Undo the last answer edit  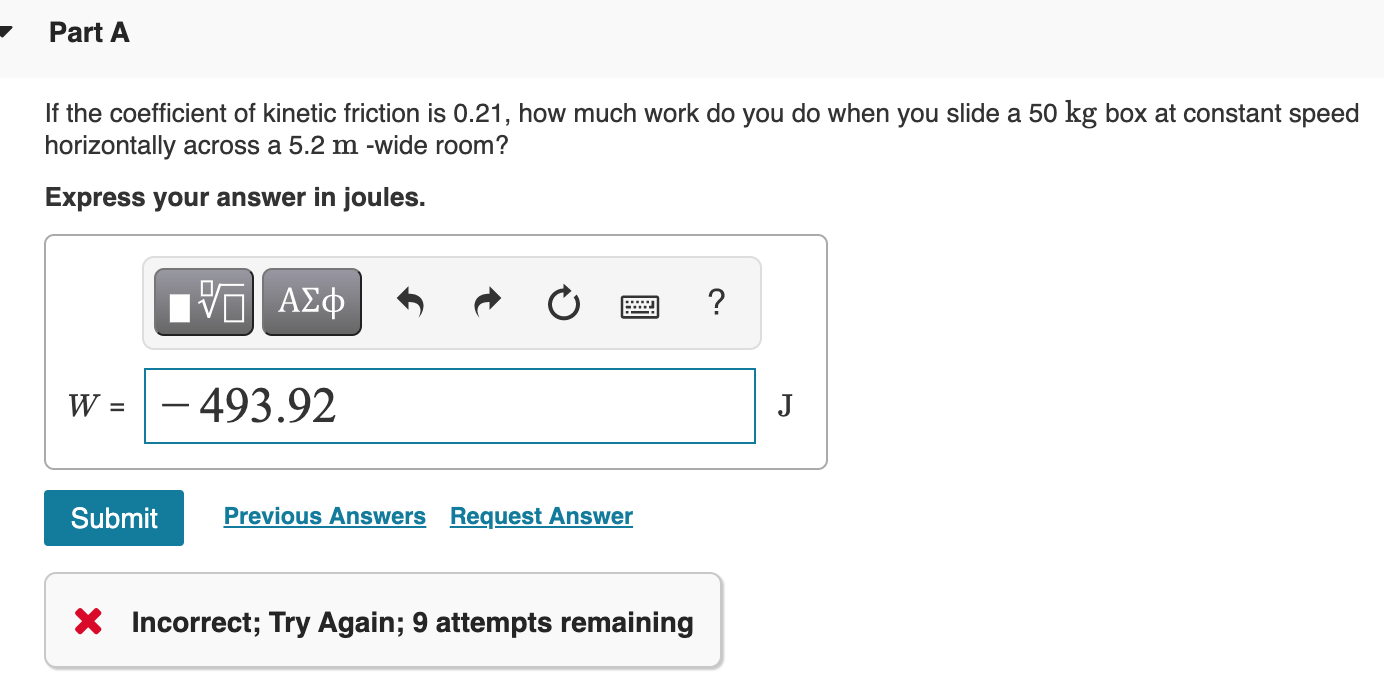pos(410,302)
